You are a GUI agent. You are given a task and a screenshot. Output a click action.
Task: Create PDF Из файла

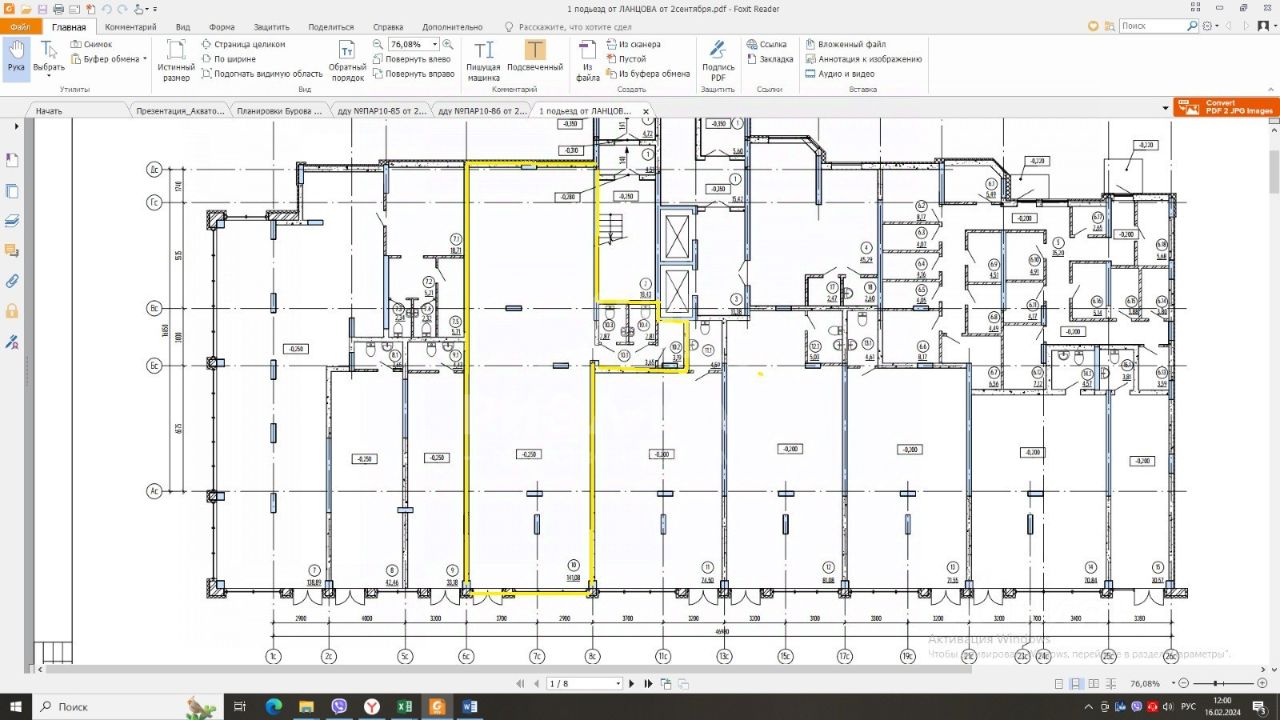pyautogui.click(x=588, y=60)
